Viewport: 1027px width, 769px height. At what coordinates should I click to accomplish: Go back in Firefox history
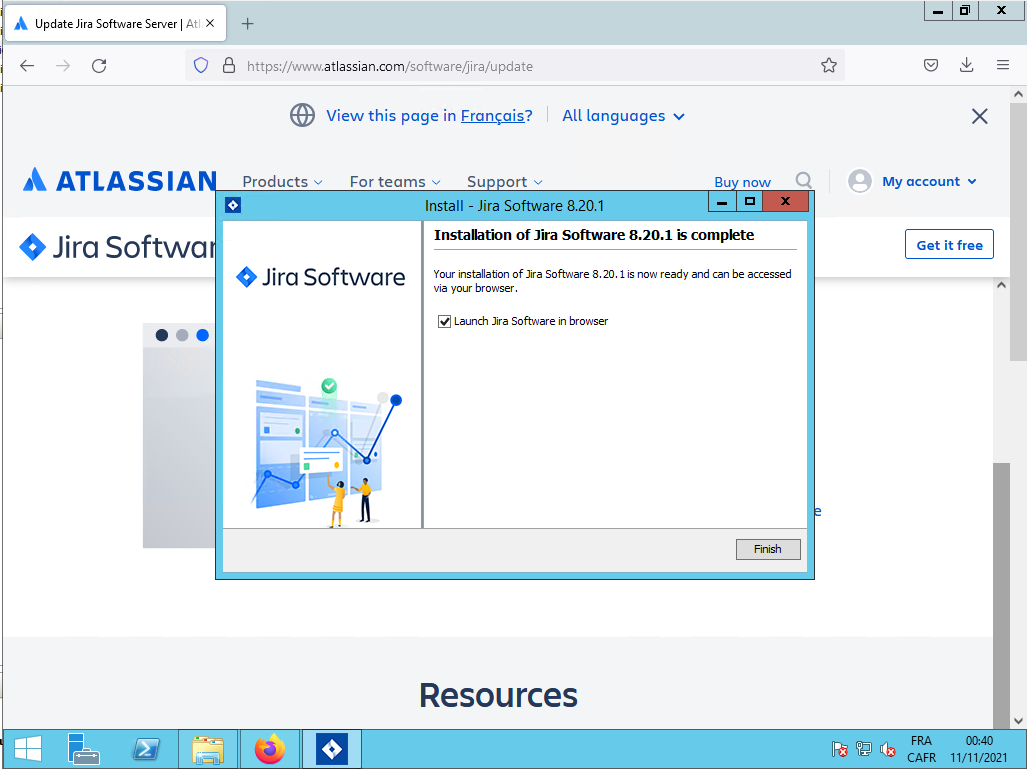pos(27,66)
